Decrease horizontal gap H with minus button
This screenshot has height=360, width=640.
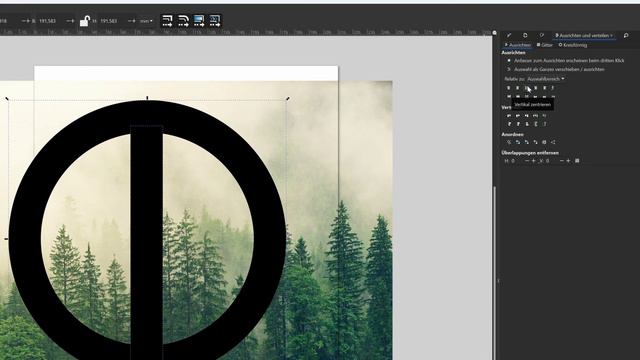(527, 161)
